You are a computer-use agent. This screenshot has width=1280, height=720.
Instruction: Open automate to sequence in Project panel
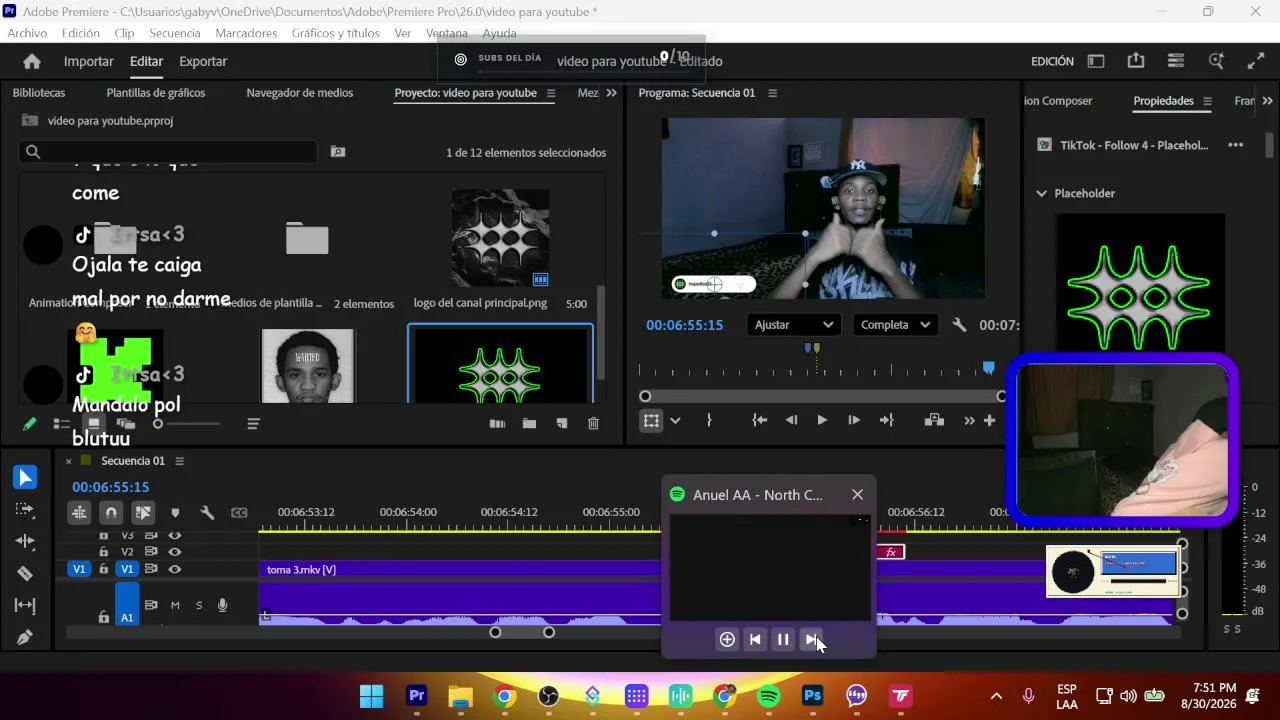tap(497, 424)
